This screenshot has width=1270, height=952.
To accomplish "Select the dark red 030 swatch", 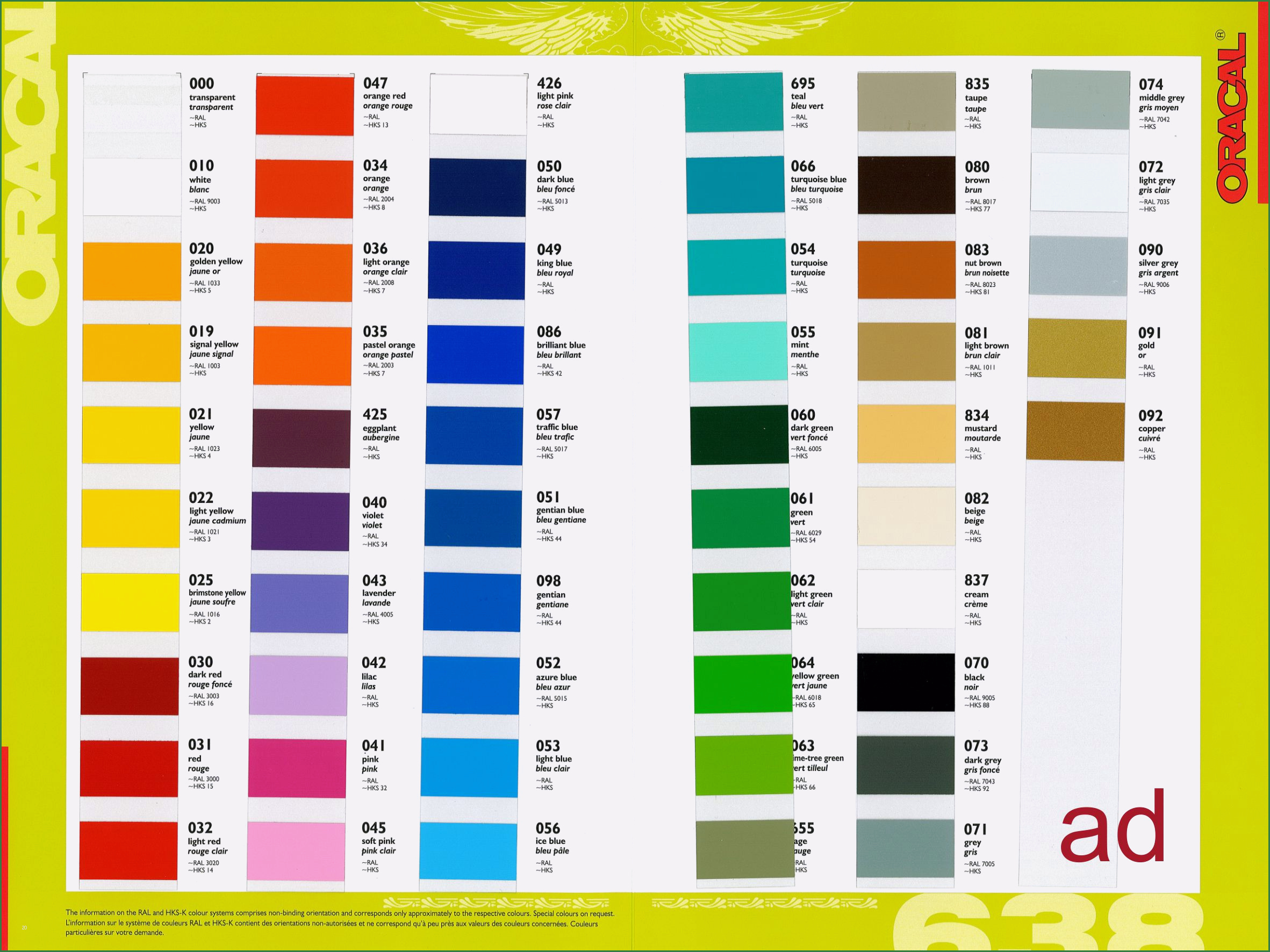I will [x=129, y=686].
